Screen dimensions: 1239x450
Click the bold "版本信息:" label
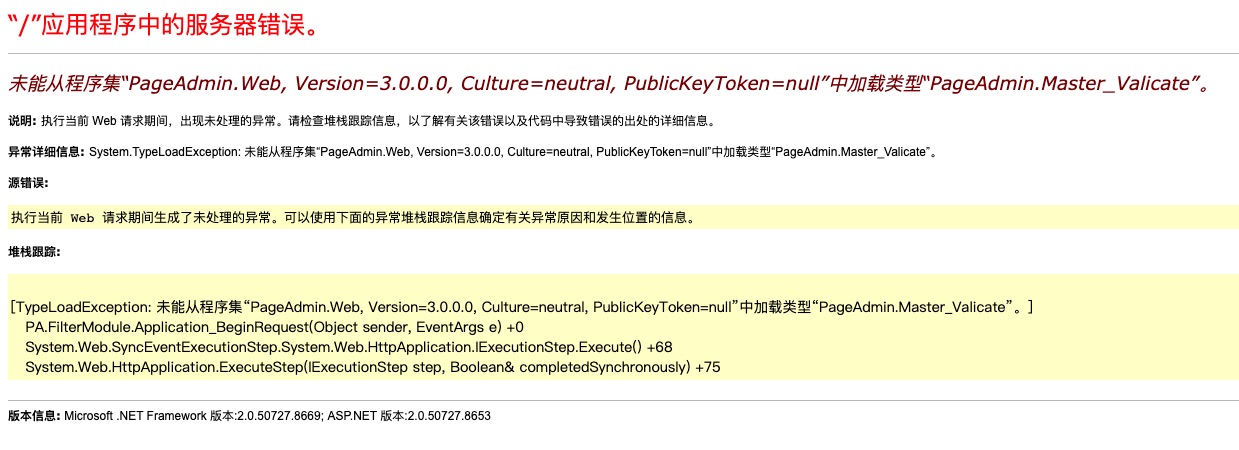(x=34, y=415)
